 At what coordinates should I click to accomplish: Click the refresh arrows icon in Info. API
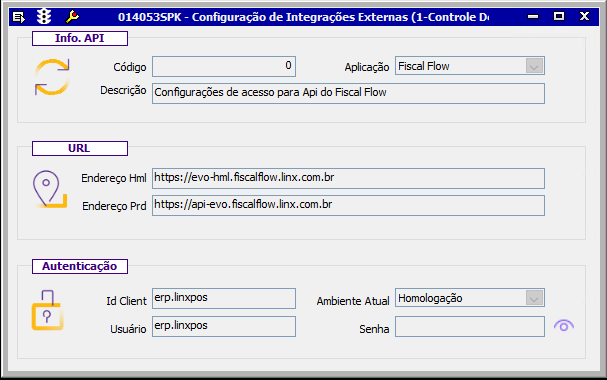52,77
